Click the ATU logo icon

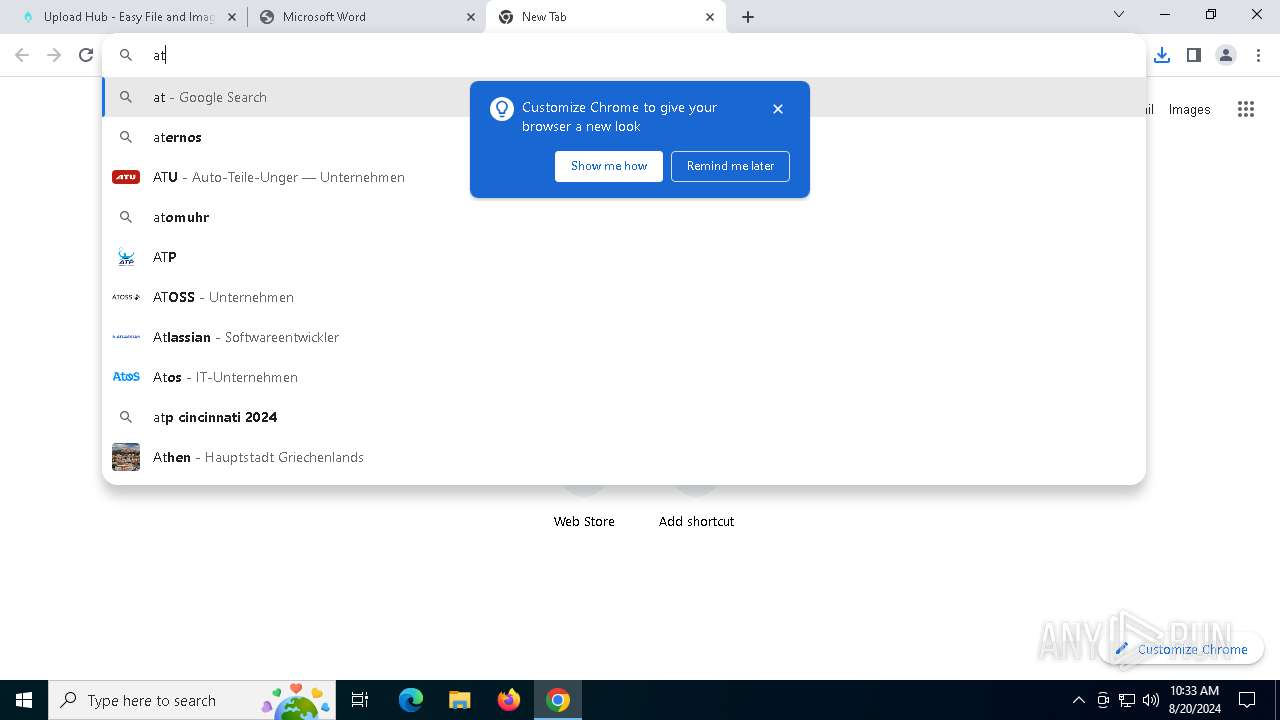point(126,177)
